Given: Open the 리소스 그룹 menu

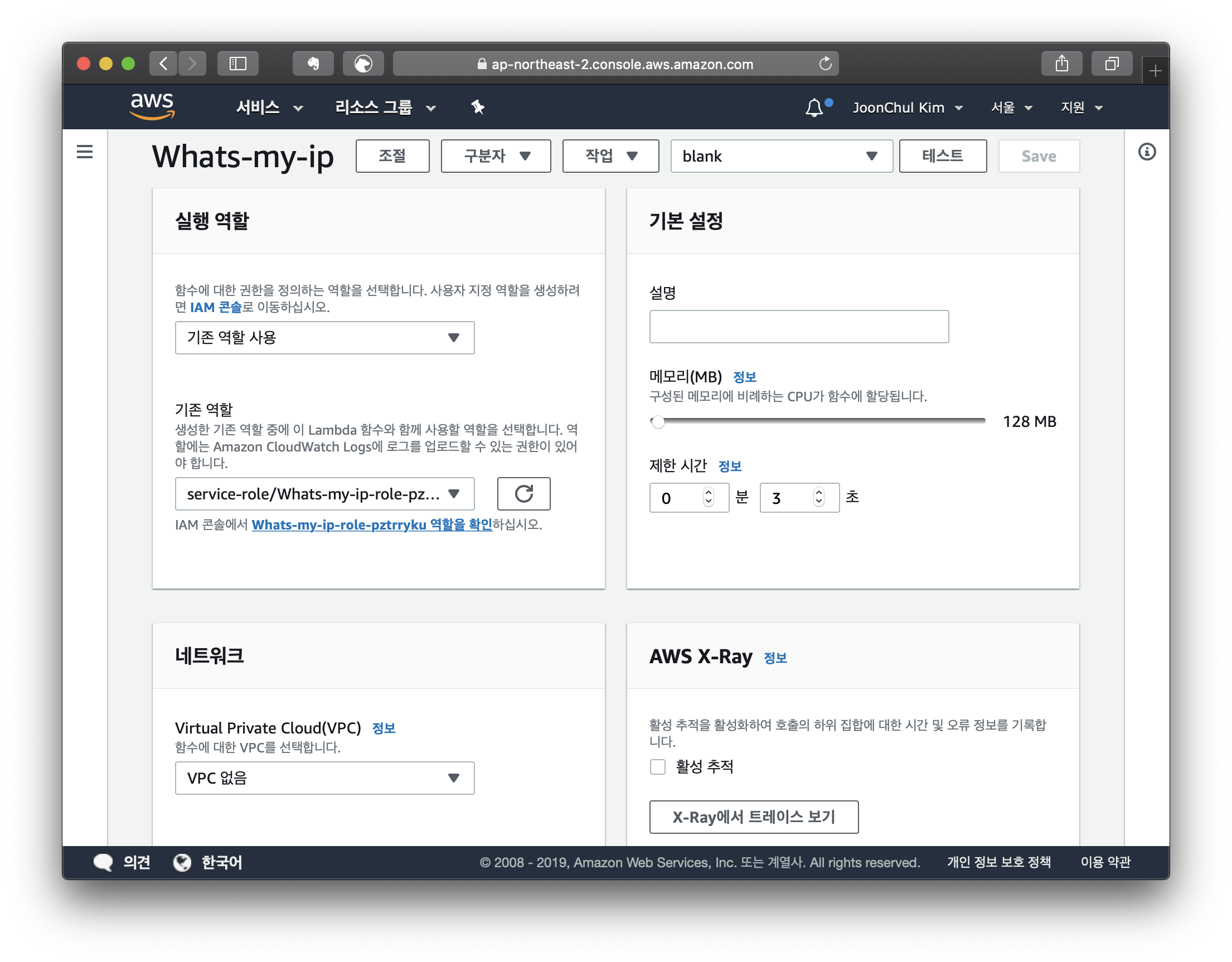Looking at the screenshot, I should tap(385, 107).
